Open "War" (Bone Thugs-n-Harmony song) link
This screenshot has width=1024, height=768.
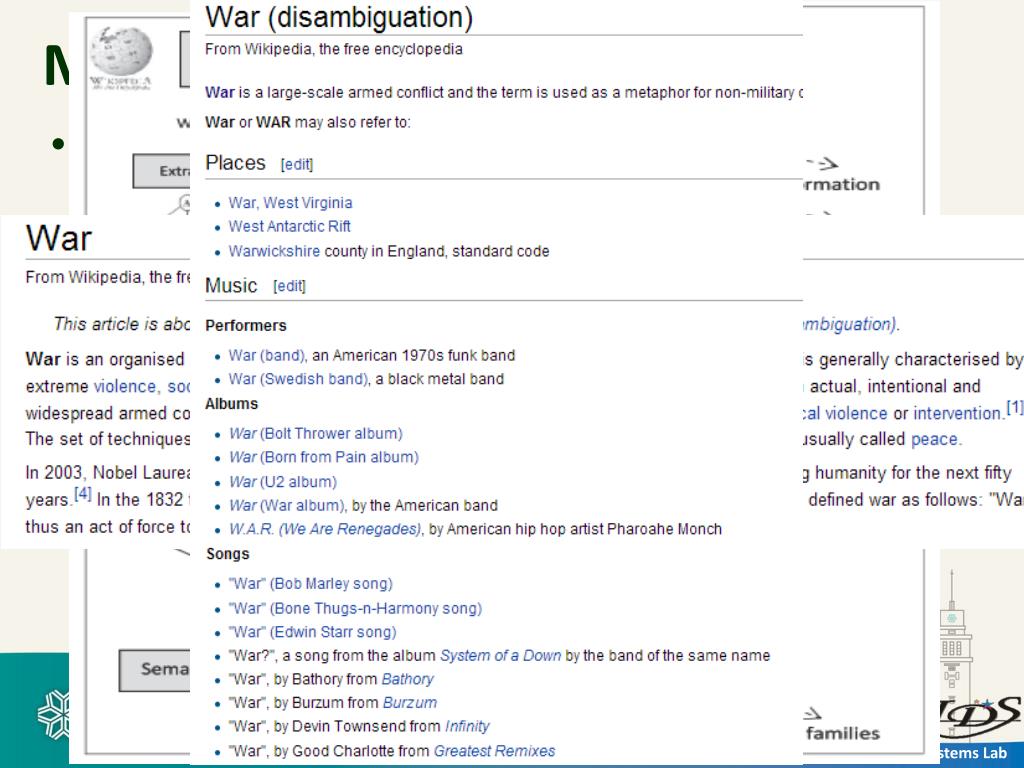355,609
